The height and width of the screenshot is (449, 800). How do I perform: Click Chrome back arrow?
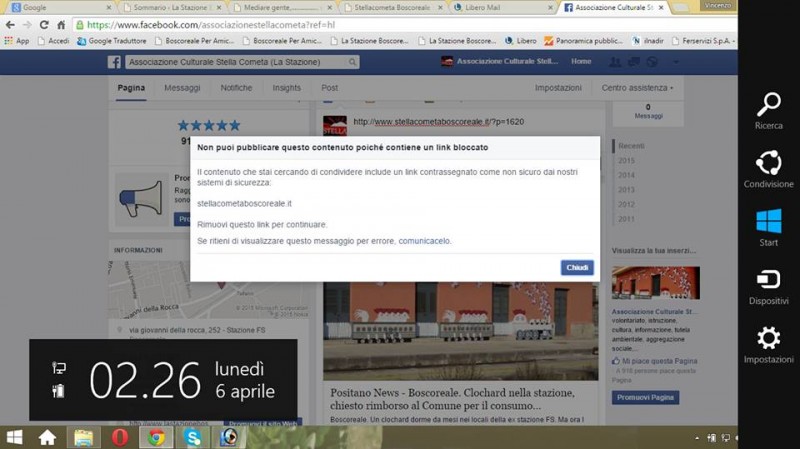tap(10, 24)
